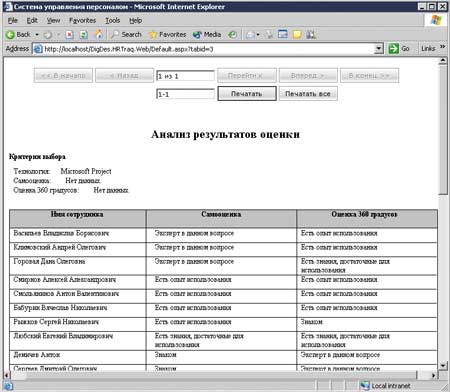Click the Windows logo throbber icon

(x=436, y=20)
